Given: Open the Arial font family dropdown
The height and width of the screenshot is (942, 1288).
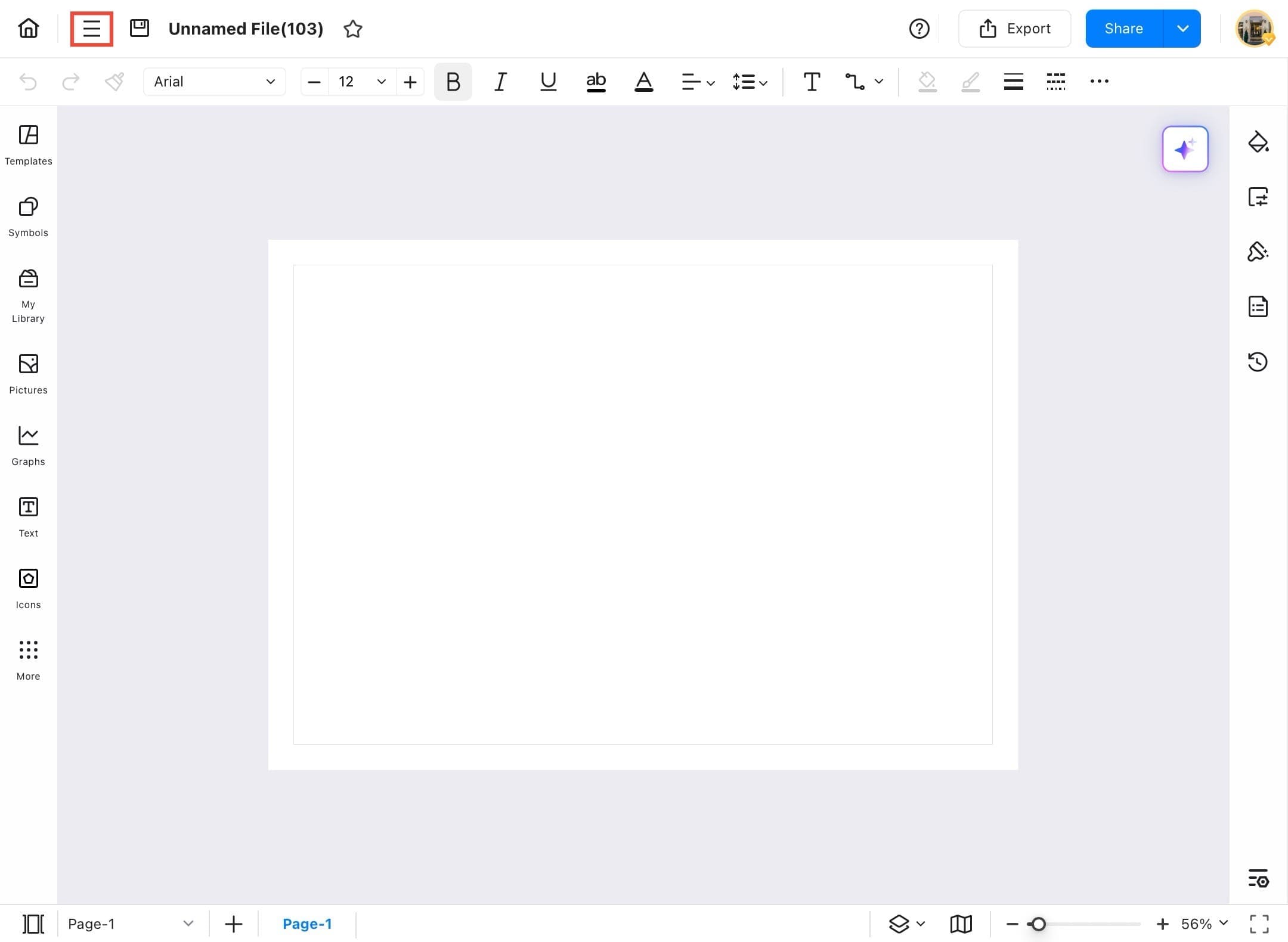Looking at the screenshot, I should click(x=214, y=82).
